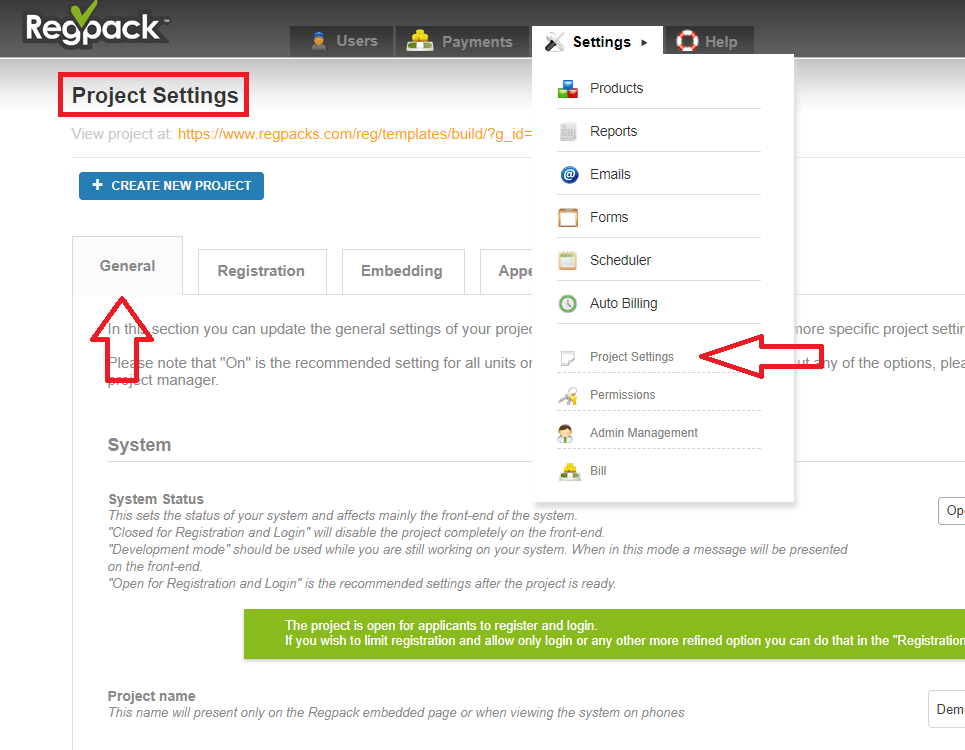Click Create New Project button
Image resolution: width=965 pixels, height=750 pixels.
point(171,186)
